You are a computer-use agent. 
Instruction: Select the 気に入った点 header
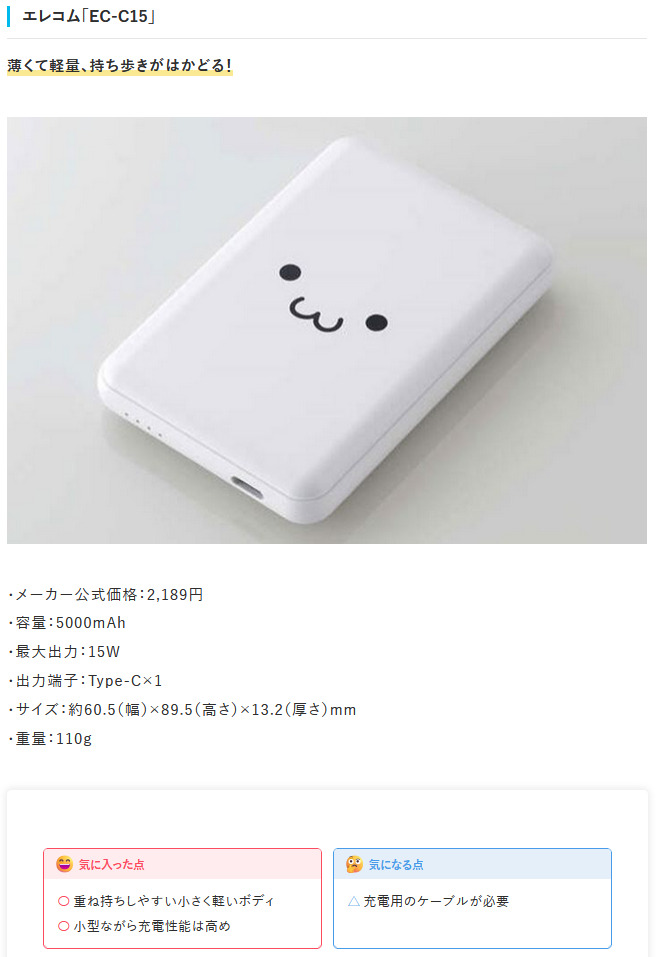coord(182,864)
